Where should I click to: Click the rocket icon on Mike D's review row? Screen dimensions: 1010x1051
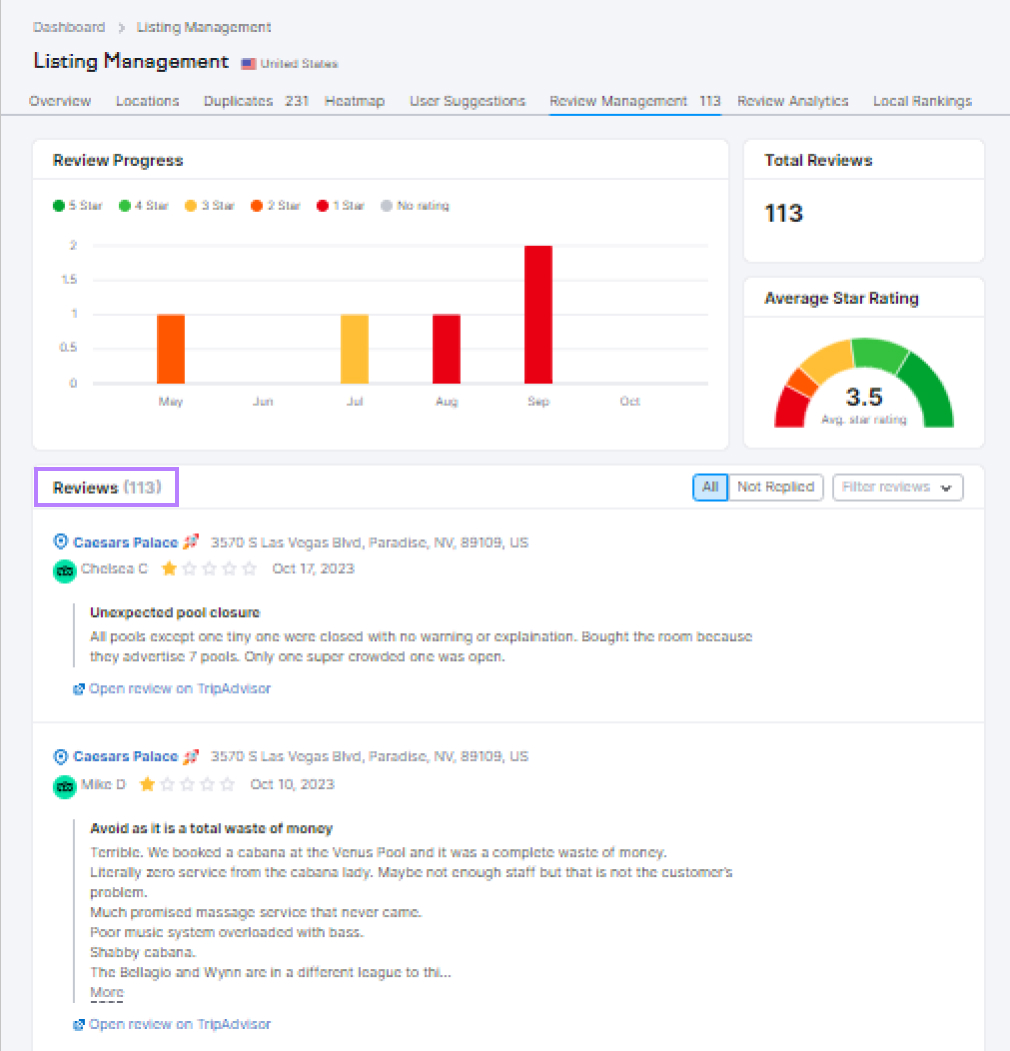pyautogui.click(x=193, y=755)
